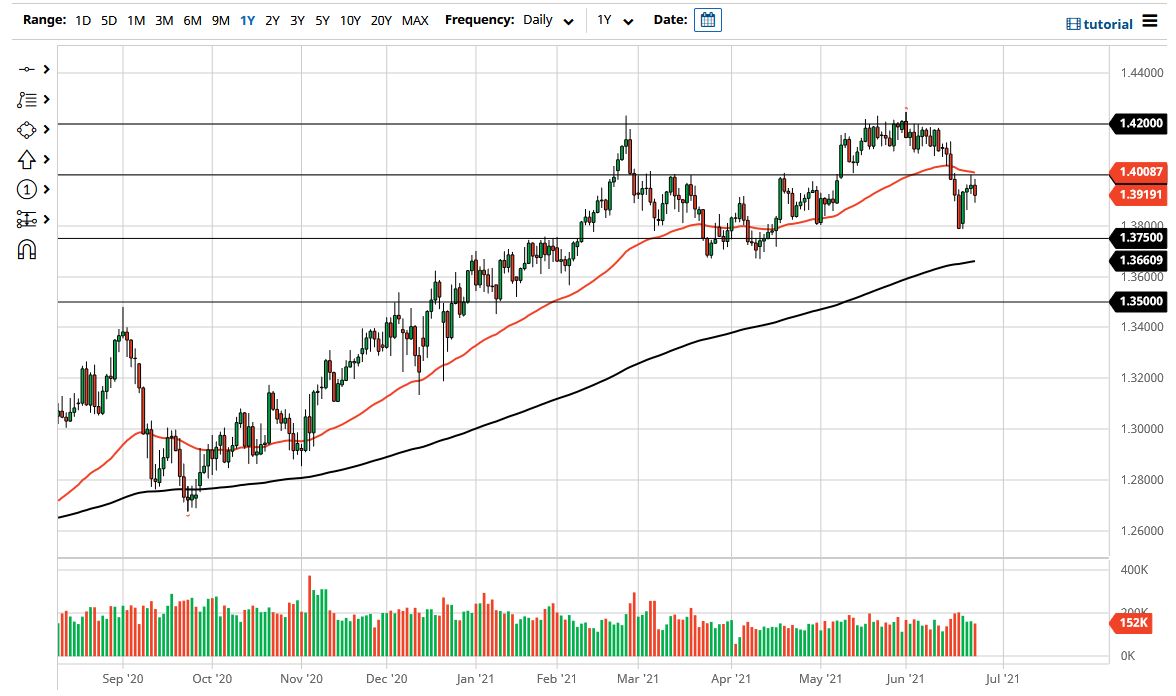Open the calendar date picker icon
This screenshot has height=696, width=1176.
708,19
